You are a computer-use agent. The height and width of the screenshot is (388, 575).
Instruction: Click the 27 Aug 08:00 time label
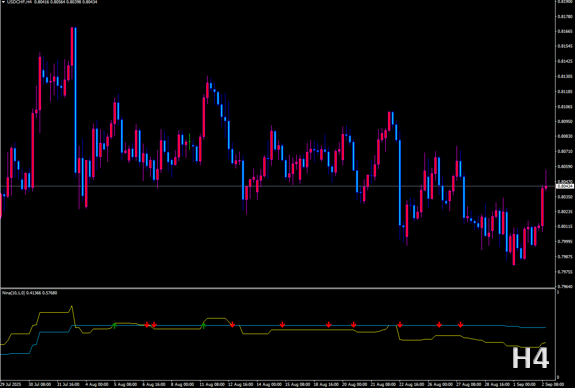coord(469,384)
